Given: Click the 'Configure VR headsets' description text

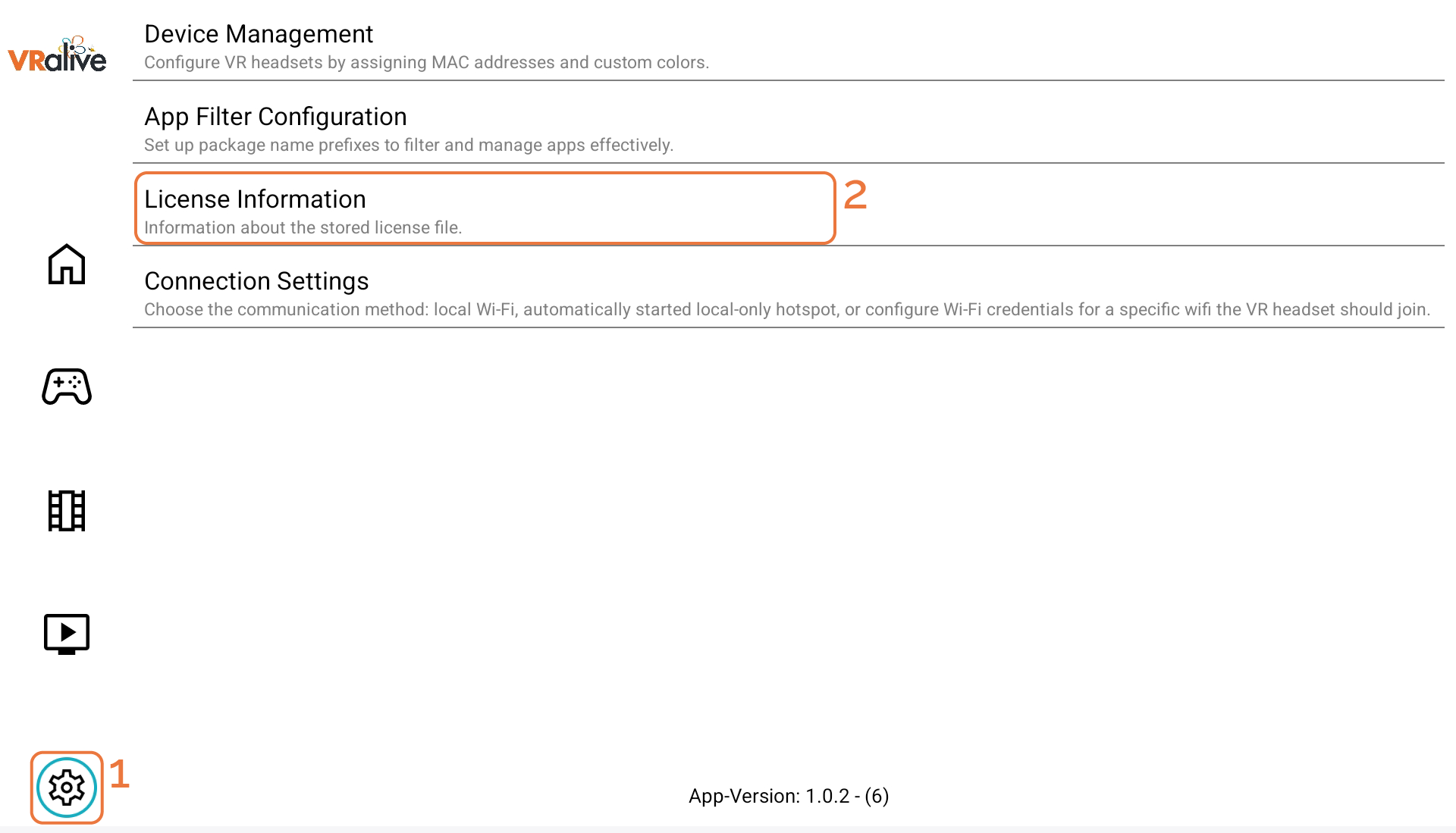Looking at the screenshot, I should point(426,63).
